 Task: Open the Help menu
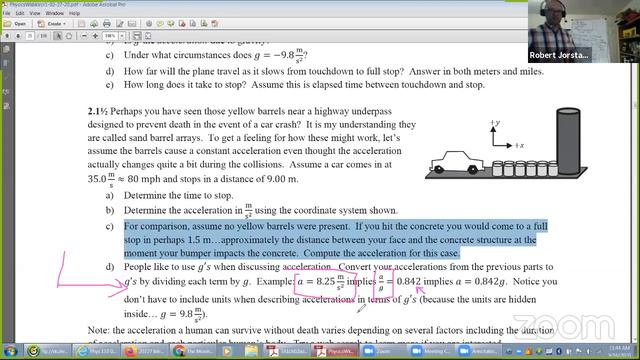pos(74,13)
